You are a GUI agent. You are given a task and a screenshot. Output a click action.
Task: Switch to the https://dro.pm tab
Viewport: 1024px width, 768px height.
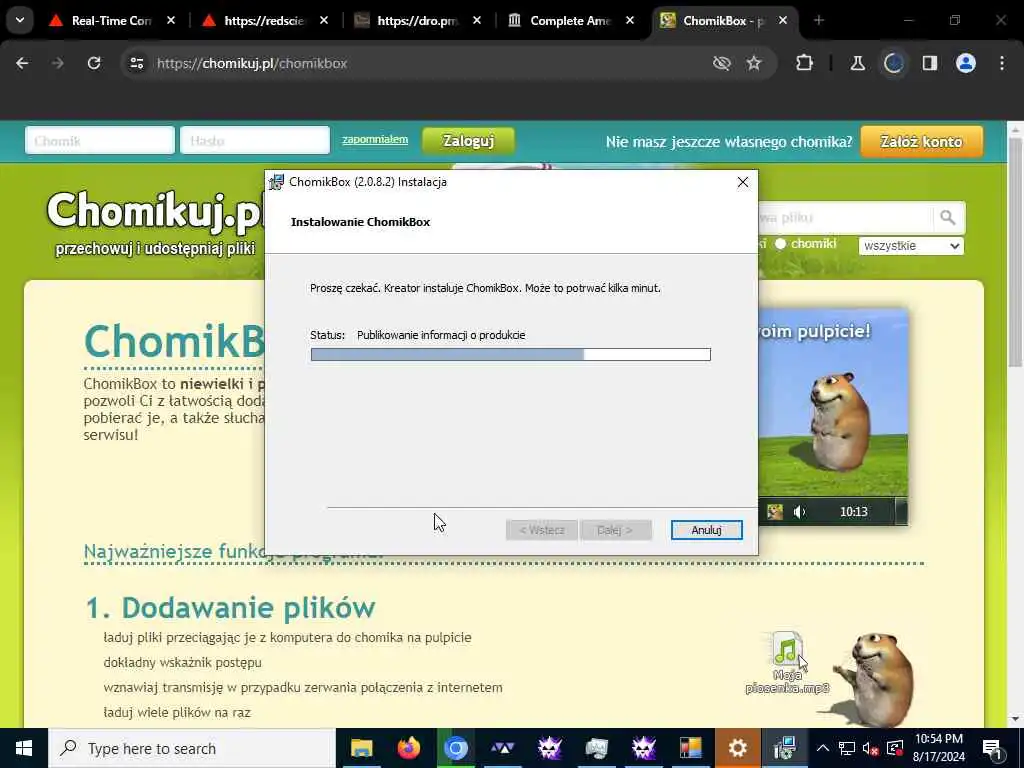(x=417, y=21)
